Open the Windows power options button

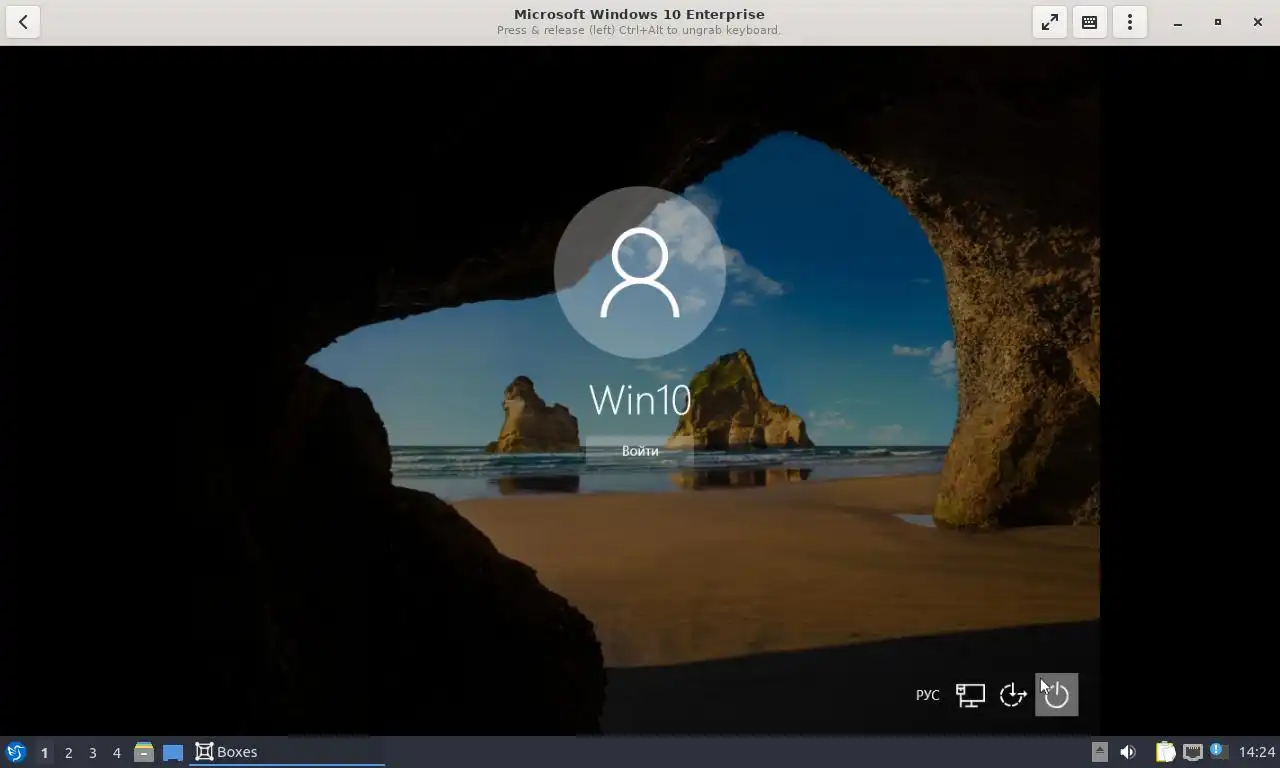(1056, 695)
